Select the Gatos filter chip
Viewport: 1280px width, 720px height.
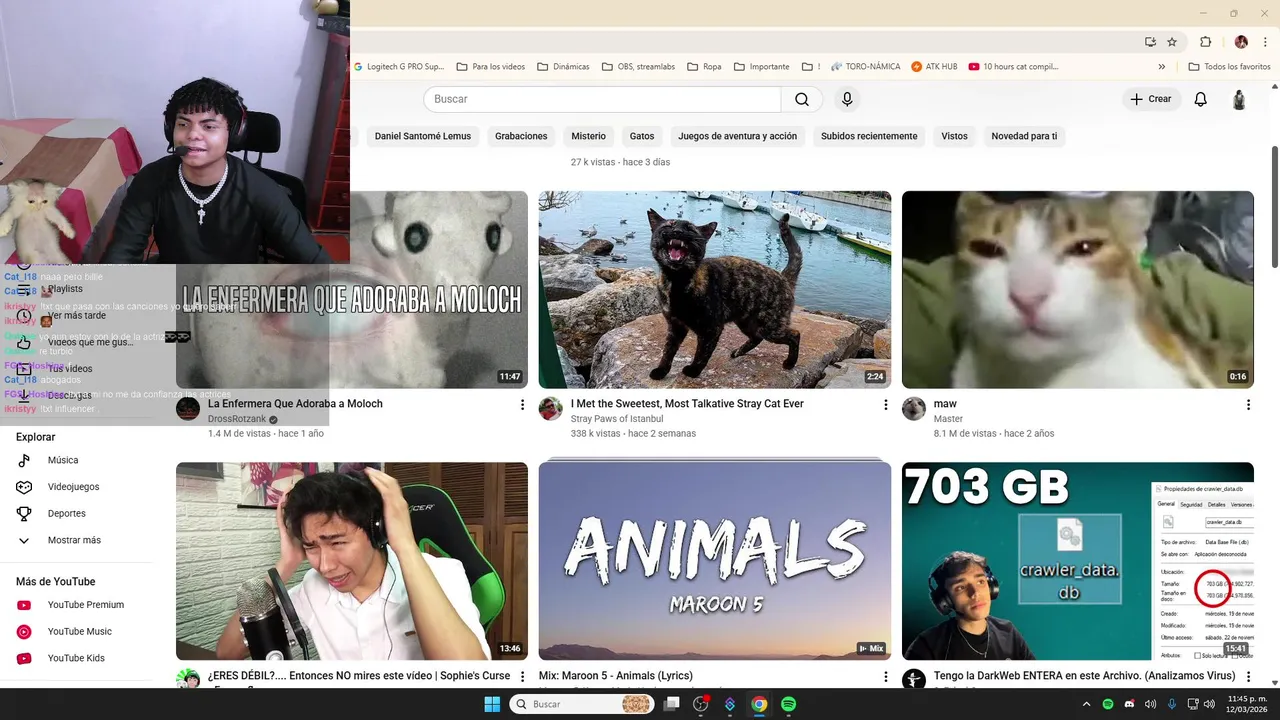coord(642,136)
